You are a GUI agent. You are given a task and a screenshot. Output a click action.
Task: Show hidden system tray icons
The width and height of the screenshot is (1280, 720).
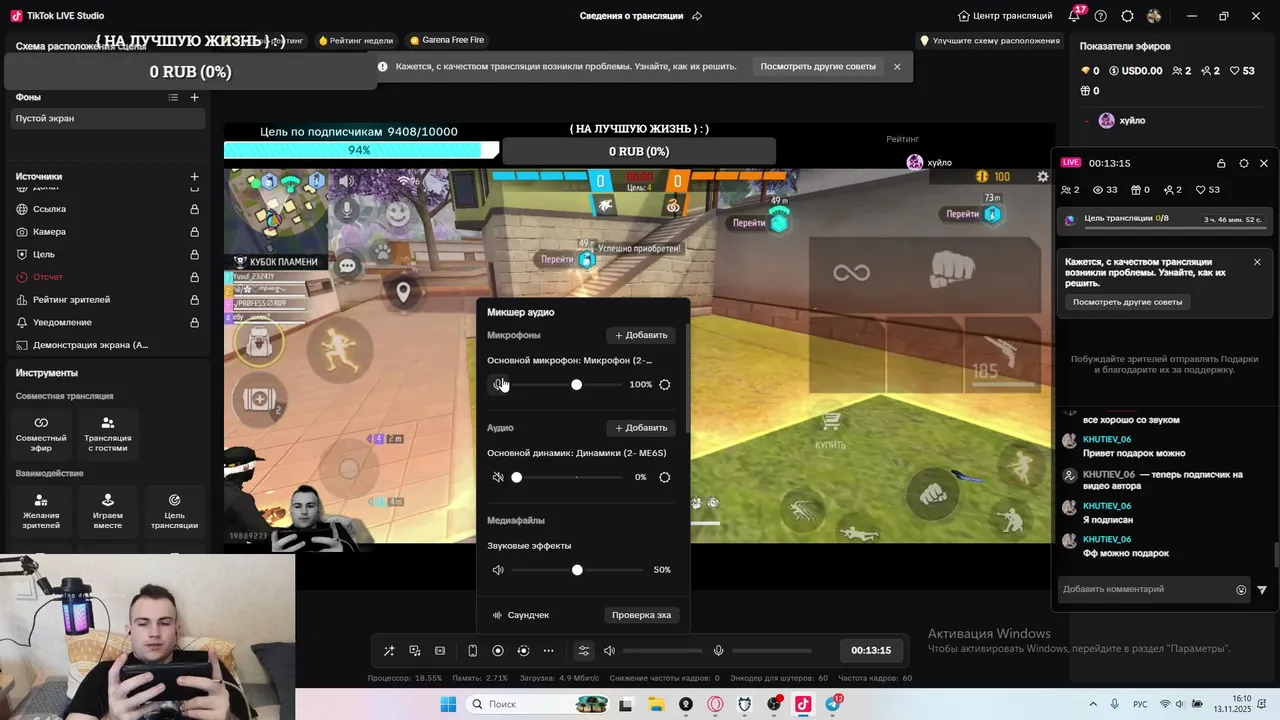[1093, 704]
